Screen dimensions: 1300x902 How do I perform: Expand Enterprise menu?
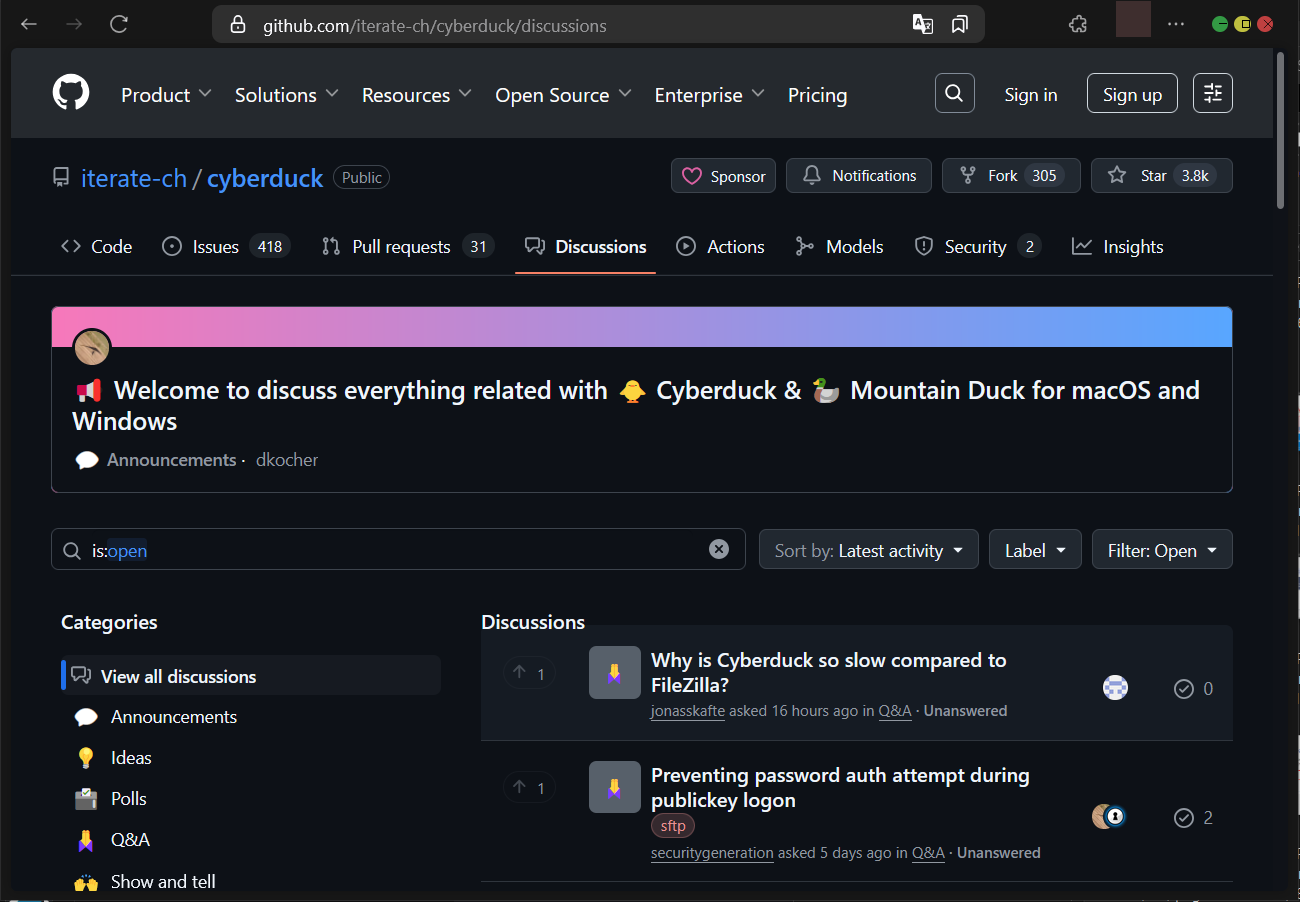point(709,95)
